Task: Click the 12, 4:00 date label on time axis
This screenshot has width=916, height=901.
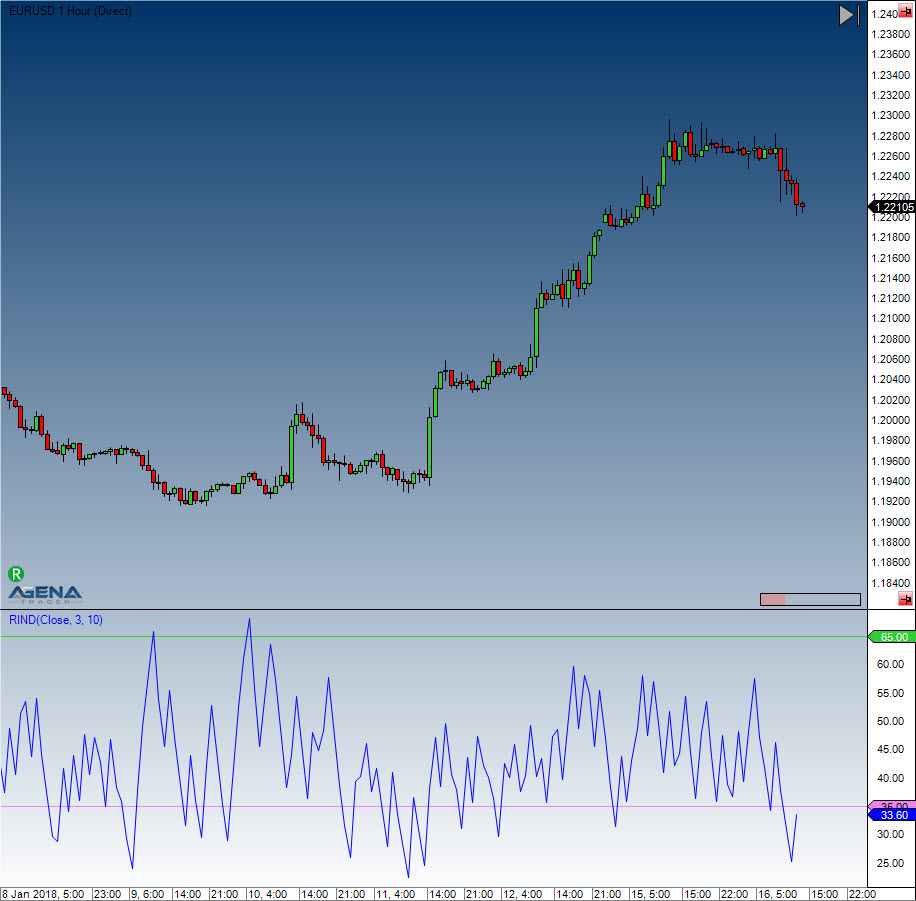Action: tap(523, 893)
